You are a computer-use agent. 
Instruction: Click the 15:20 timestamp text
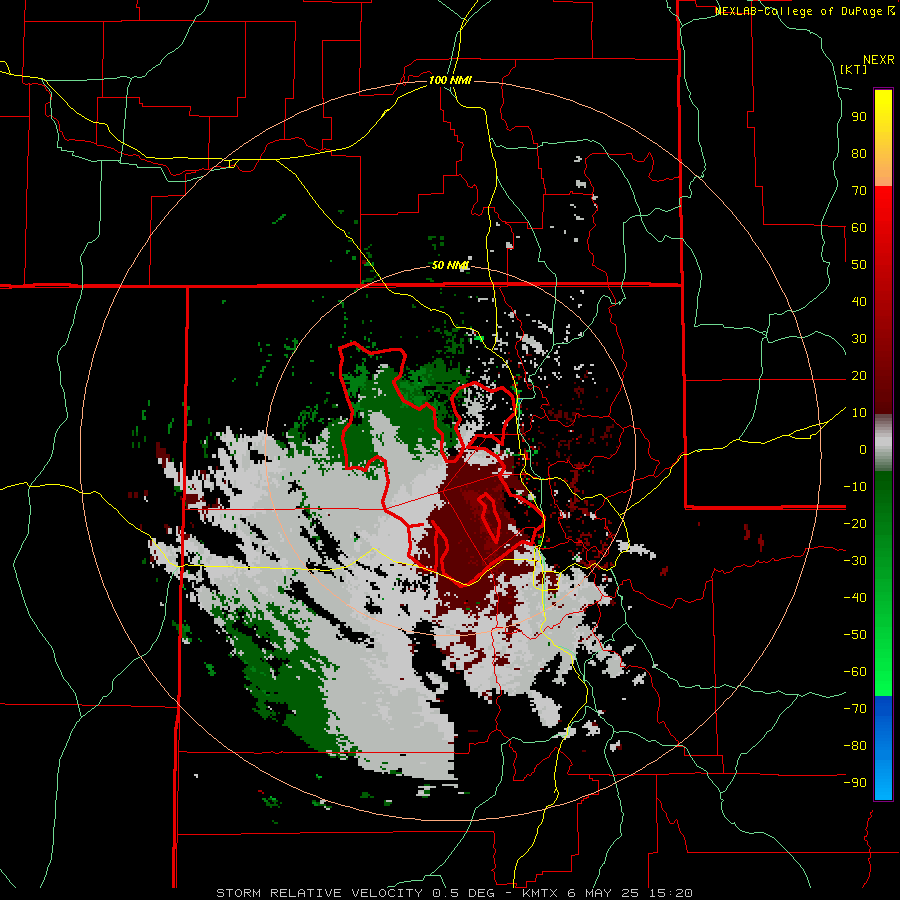click(x=673, y=893)
